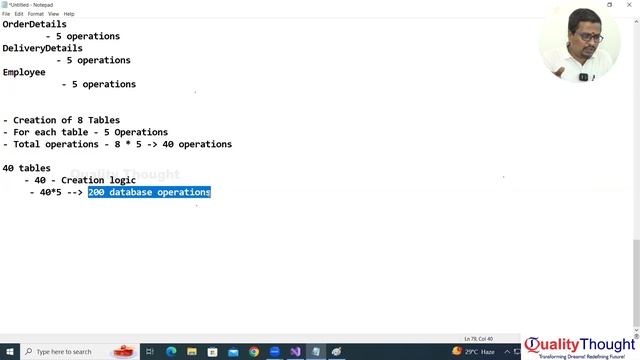The image size is (640, 360).
Task: Open the weather widget showing 29°C Haze
Action: tap(473, 351)
